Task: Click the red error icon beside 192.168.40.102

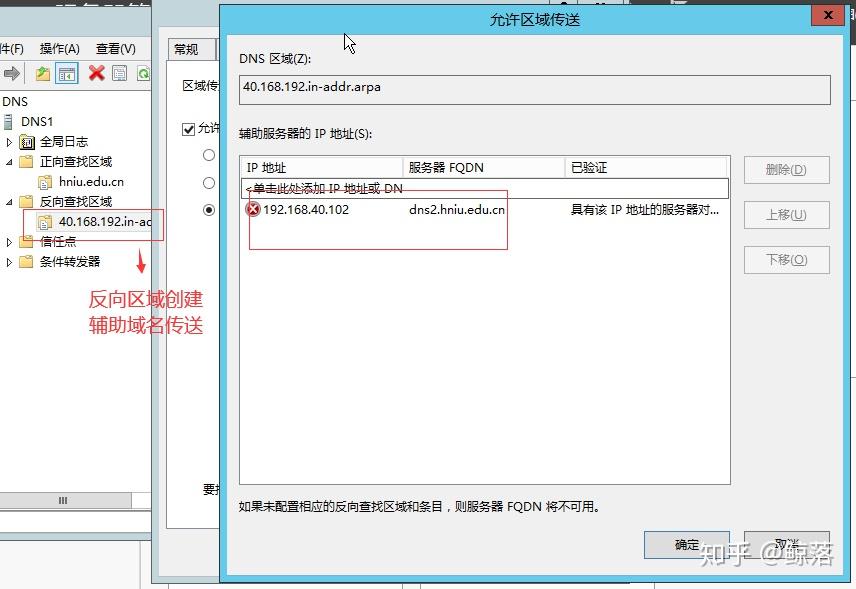Action: [x=253, y=210]
